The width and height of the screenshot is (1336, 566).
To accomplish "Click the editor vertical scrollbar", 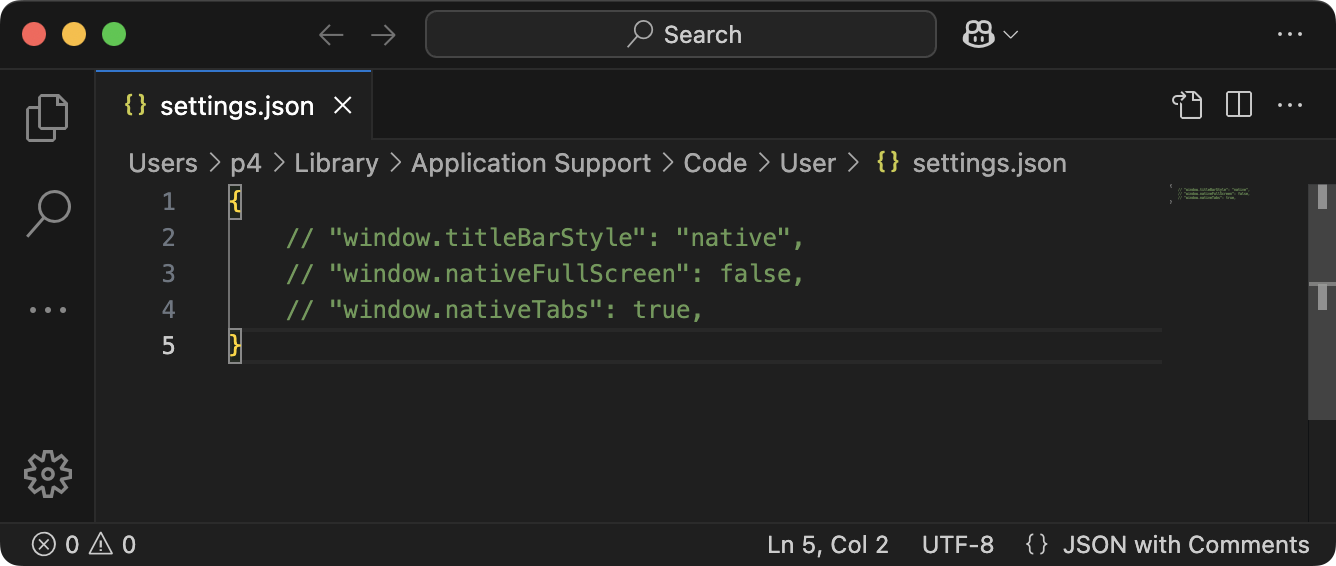I will pos(1322,300).
